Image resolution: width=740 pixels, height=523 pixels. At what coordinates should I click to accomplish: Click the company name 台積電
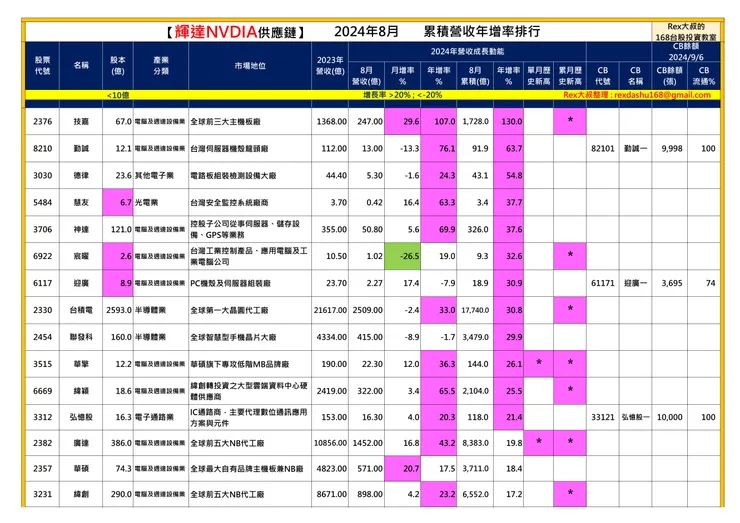(x=81, y=310)
